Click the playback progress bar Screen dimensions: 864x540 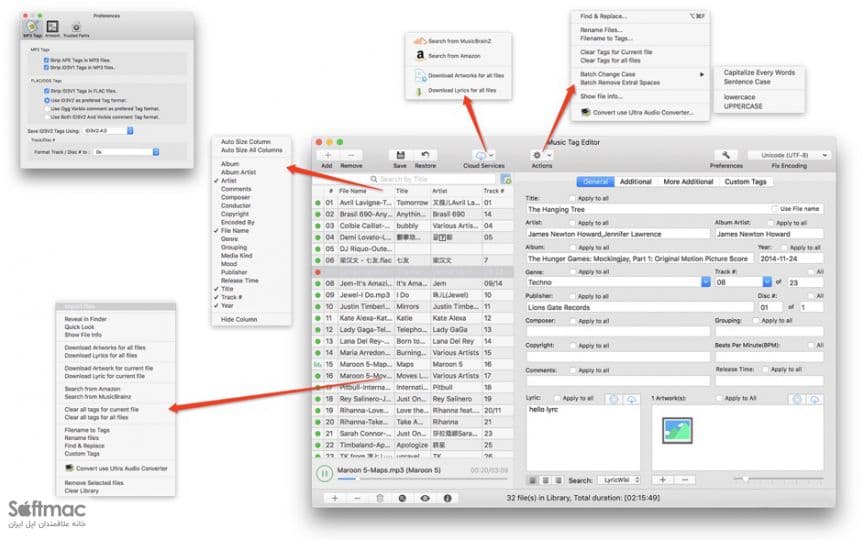pyautogui.click(x=422, y=479)
